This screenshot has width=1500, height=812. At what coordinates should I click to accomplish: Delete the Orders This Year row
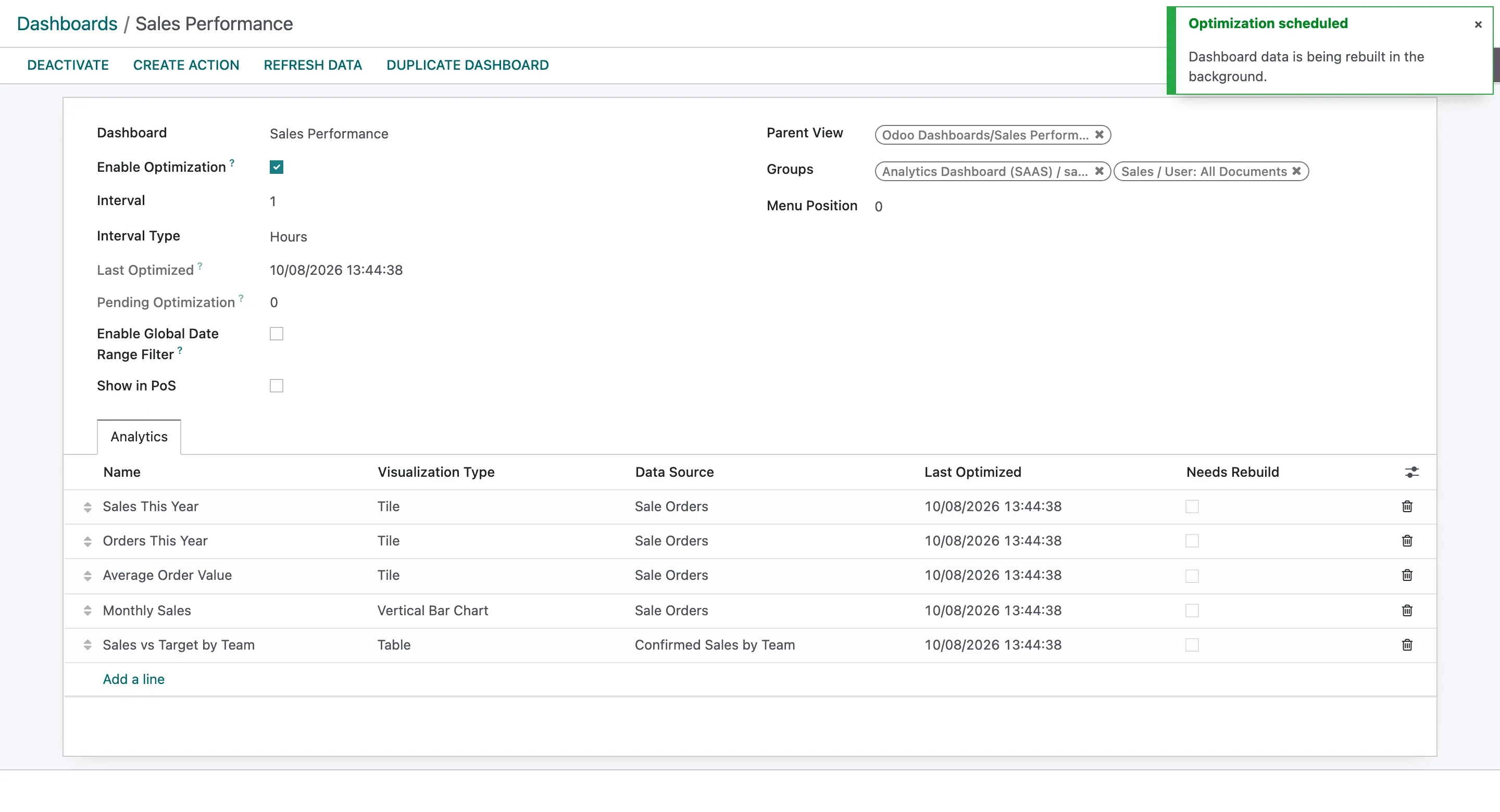(1407, 541)
